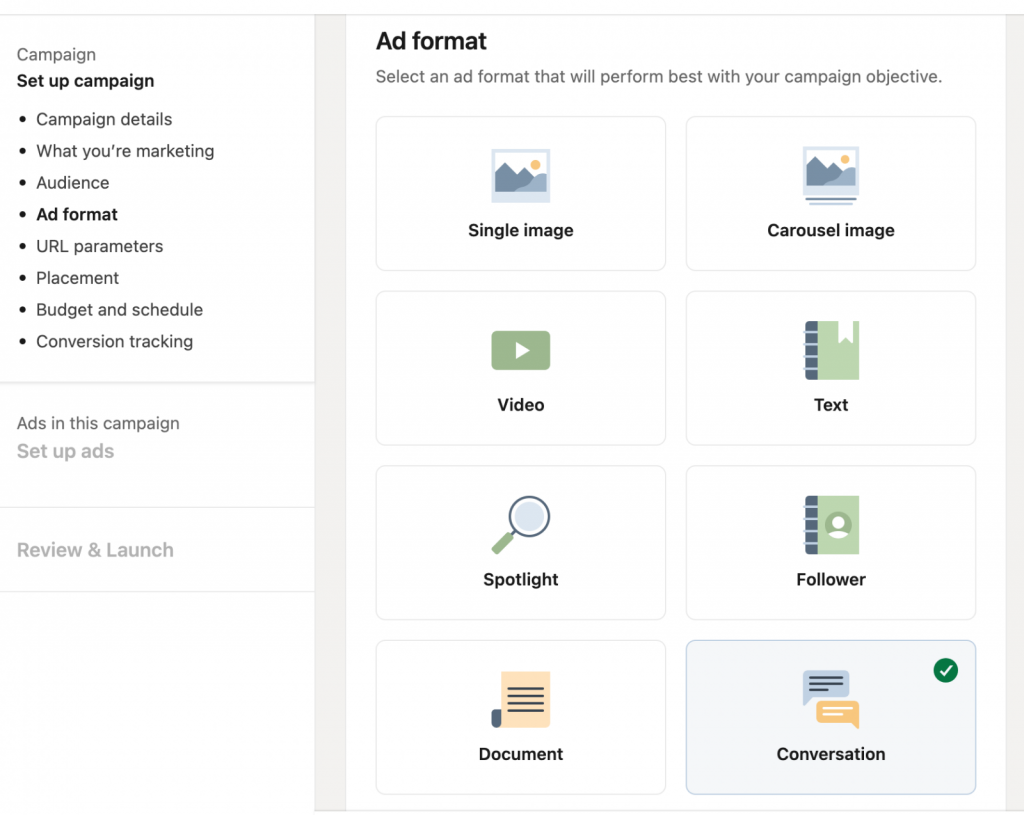
Task: Switch selection to the Single image card
Action: [520, 193]
